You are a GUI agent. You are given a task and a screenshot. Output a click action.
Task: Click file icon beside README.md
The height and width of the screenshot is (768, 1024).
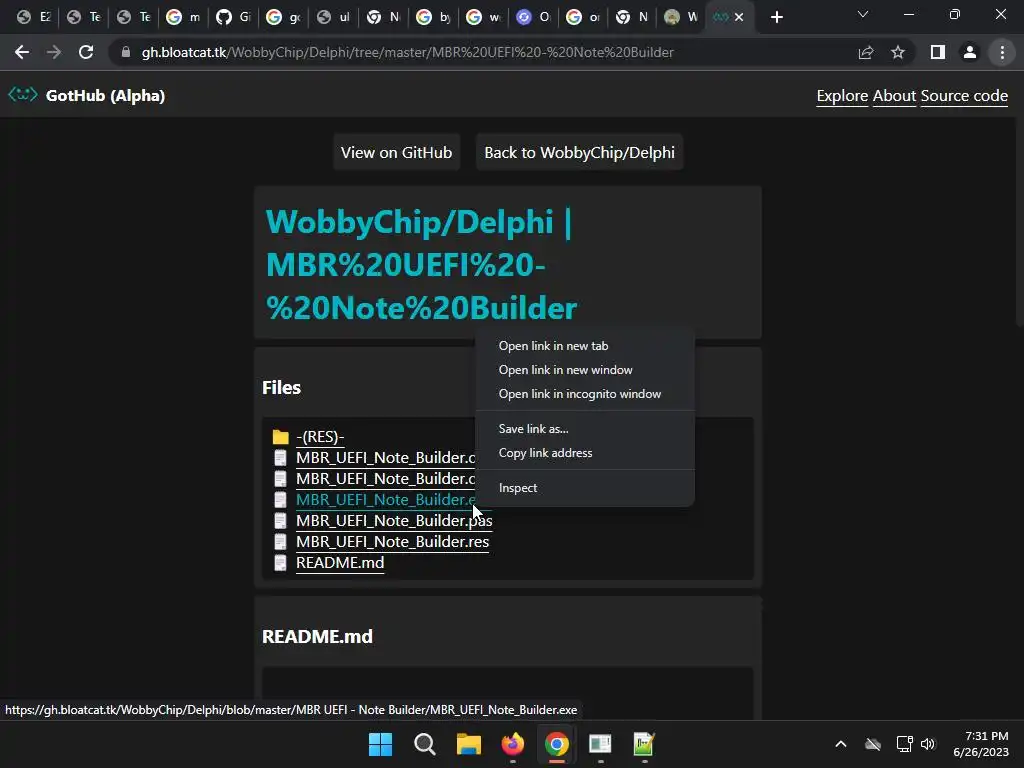point(280,563)
